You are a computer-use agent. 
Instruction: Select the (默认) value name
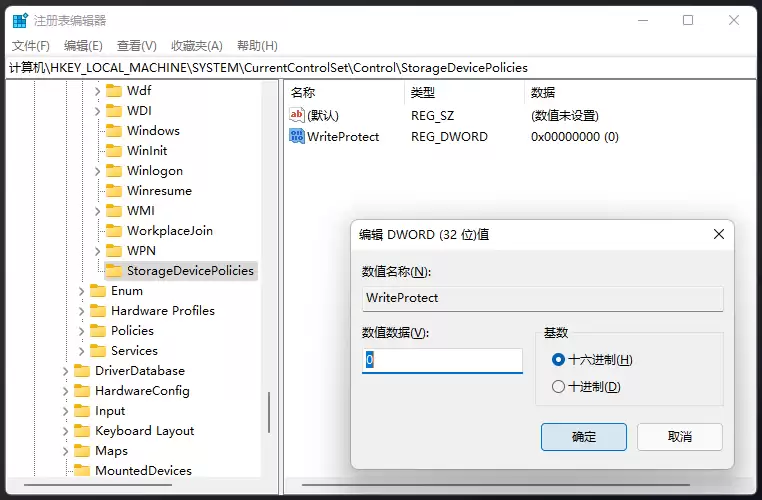pos(323,116)
